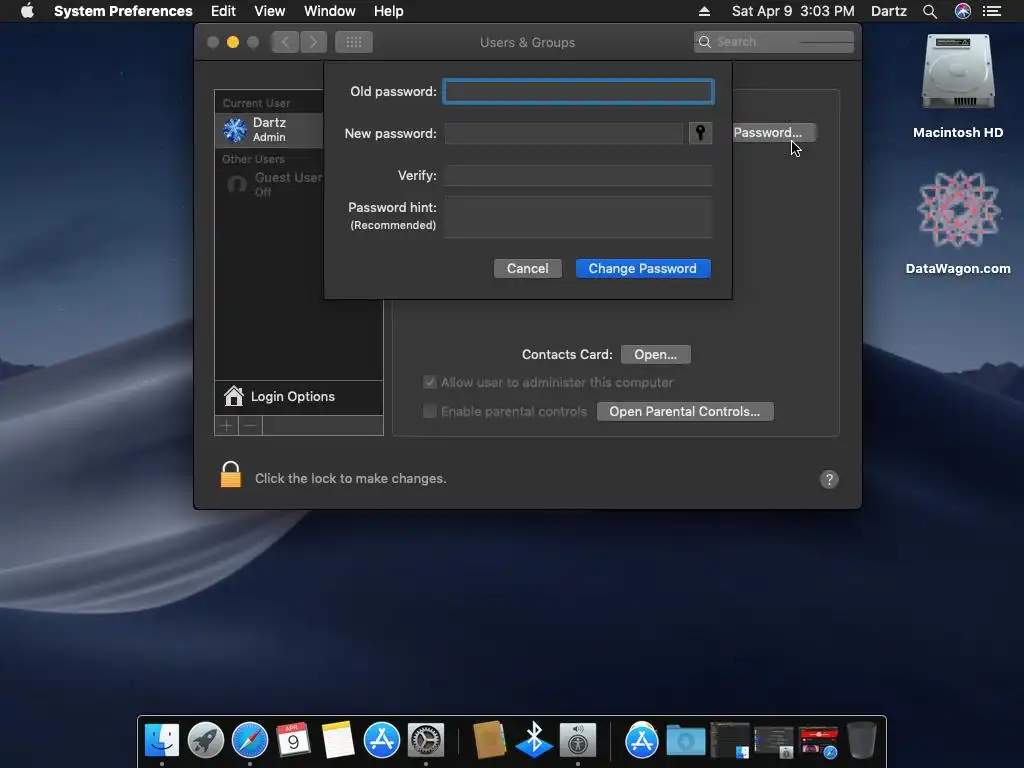Open Notes app in the Dock

[x=338, y=740]
